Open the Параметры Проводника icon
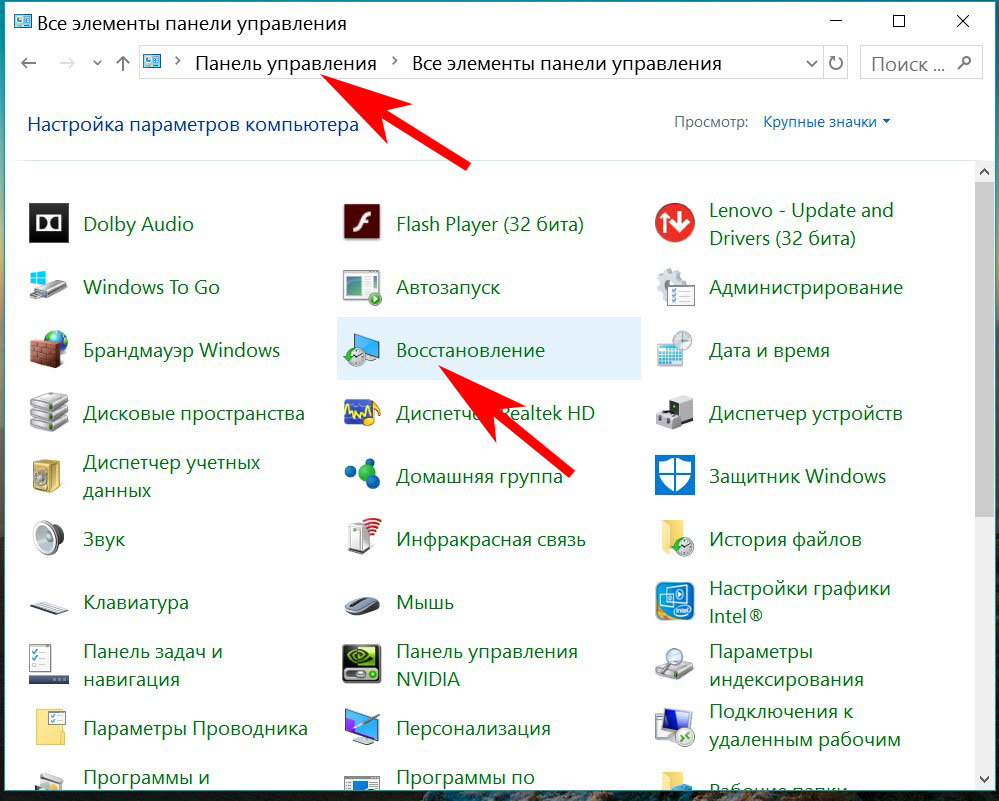The height and width of the screenshot is (801, 999). click(50, 727)
